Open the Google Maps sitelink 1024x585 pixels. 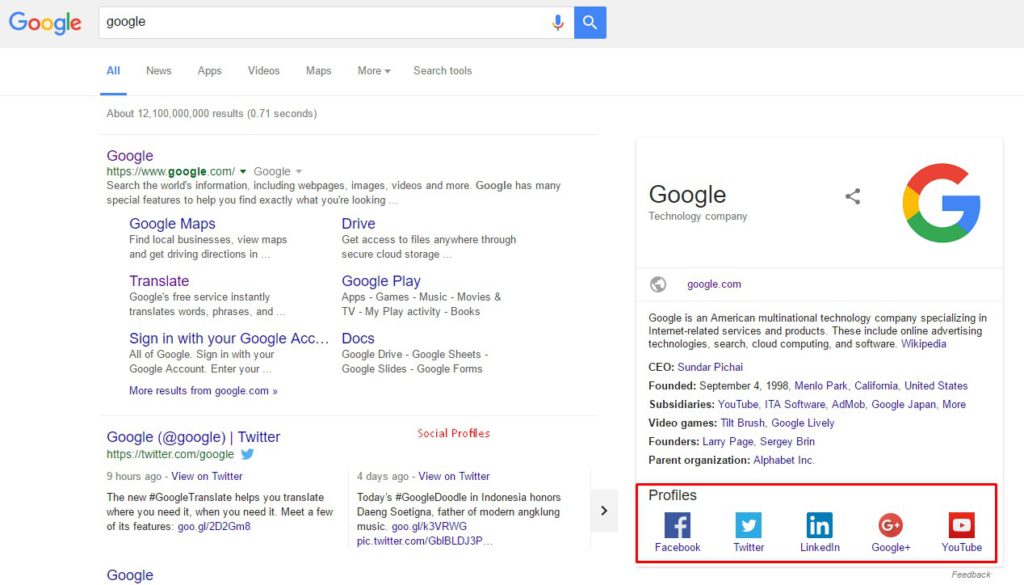(x=172, y=224)
